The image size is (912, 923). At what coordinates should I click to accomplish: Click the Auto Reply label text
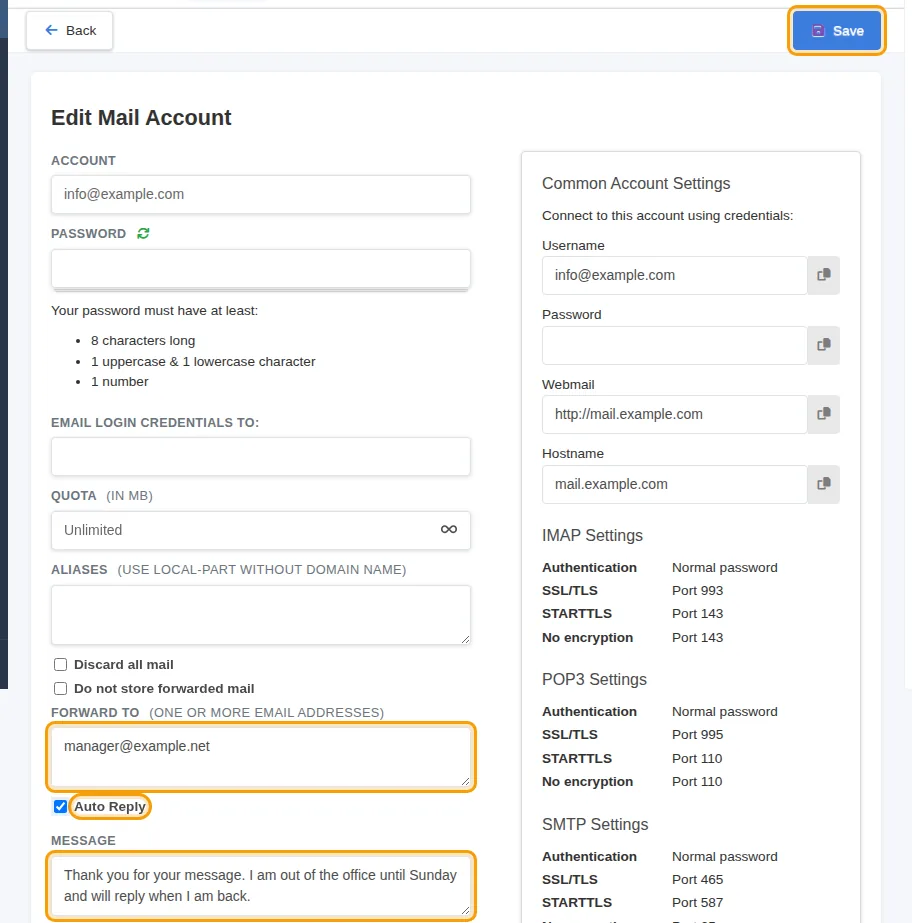[110, 806]
